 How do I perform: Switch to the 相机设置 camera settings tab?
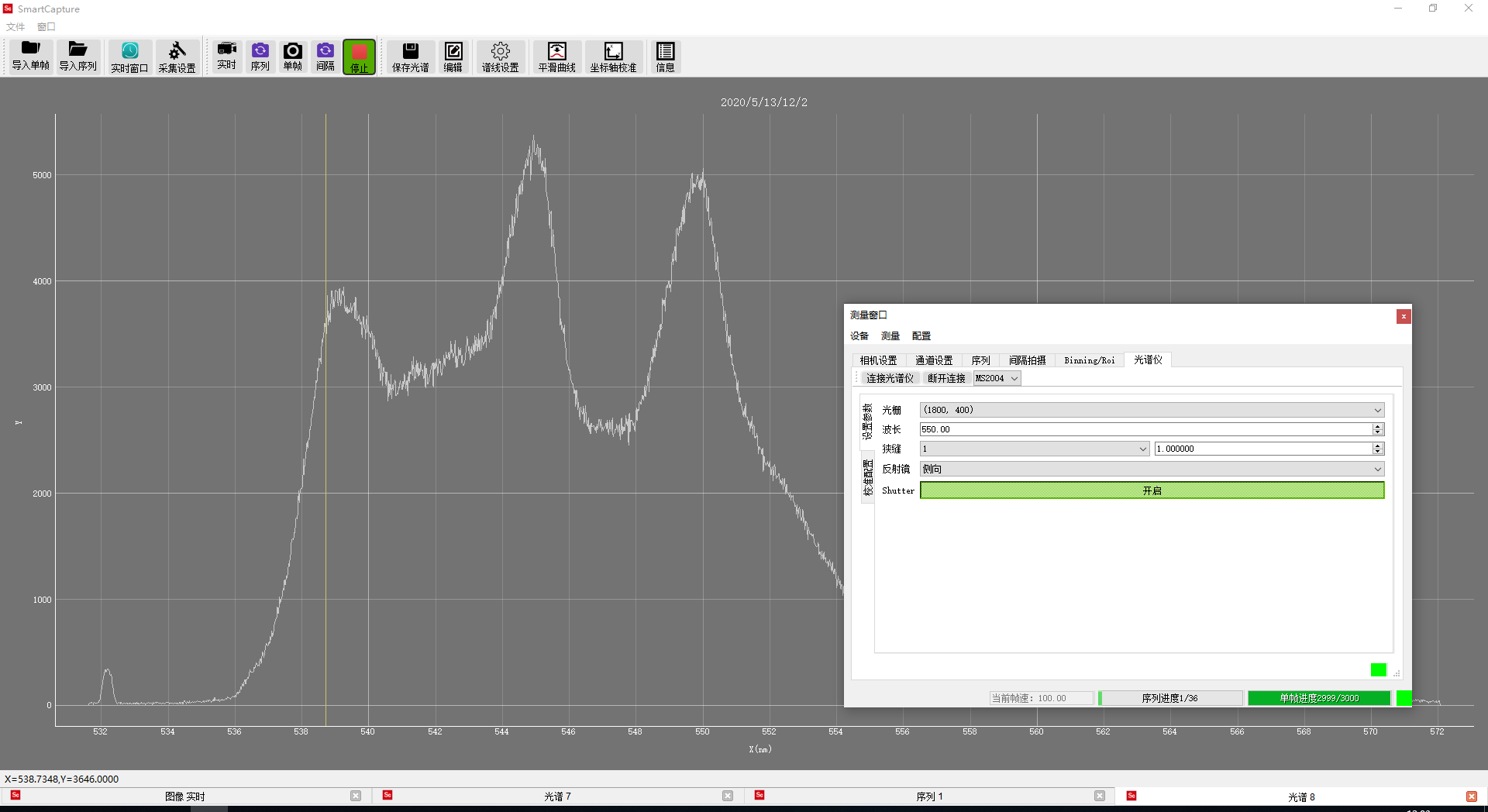click(x=878, y=360)
